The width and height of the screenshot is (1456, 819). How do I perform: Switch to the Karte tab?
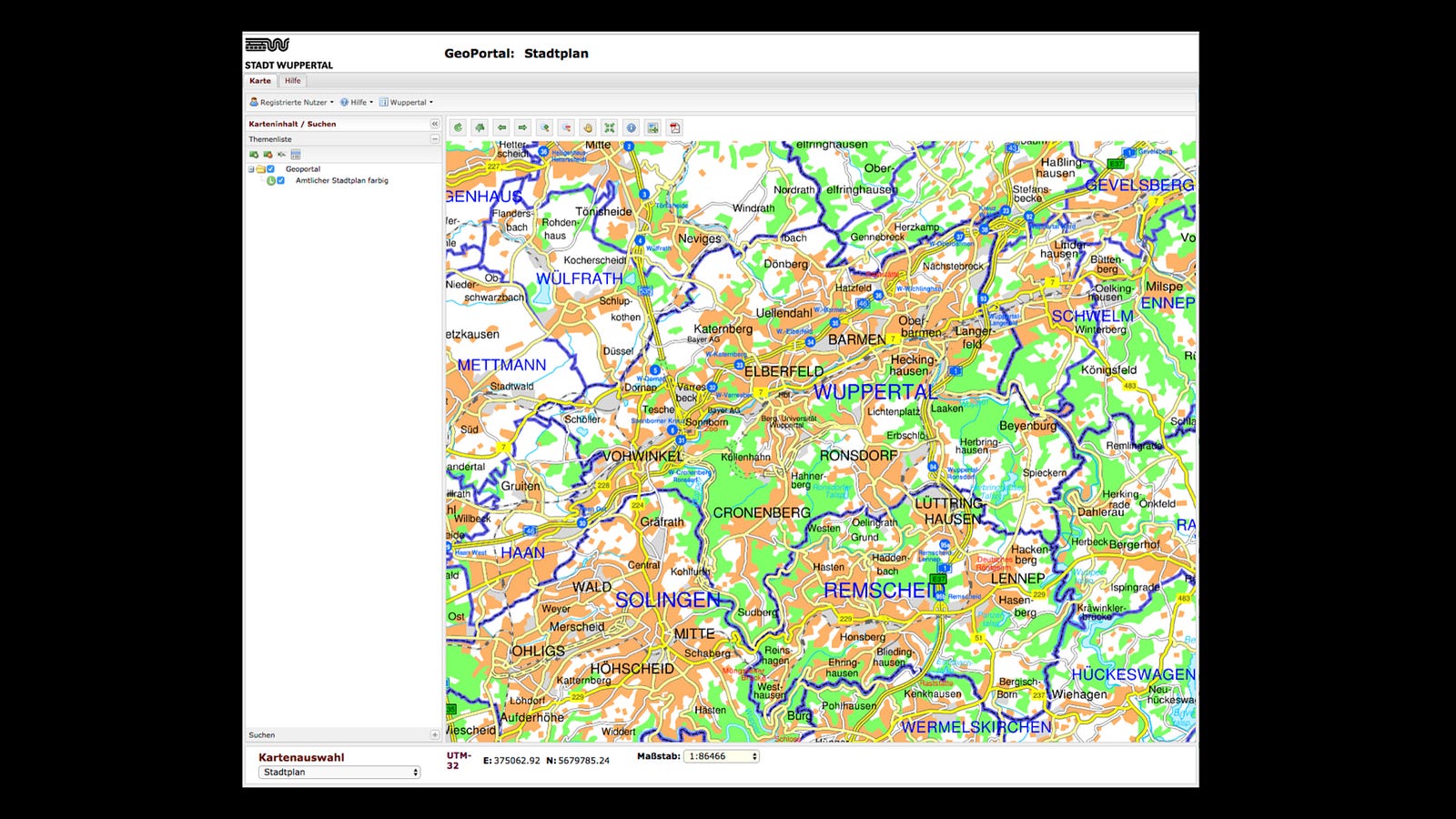point(260,81)
